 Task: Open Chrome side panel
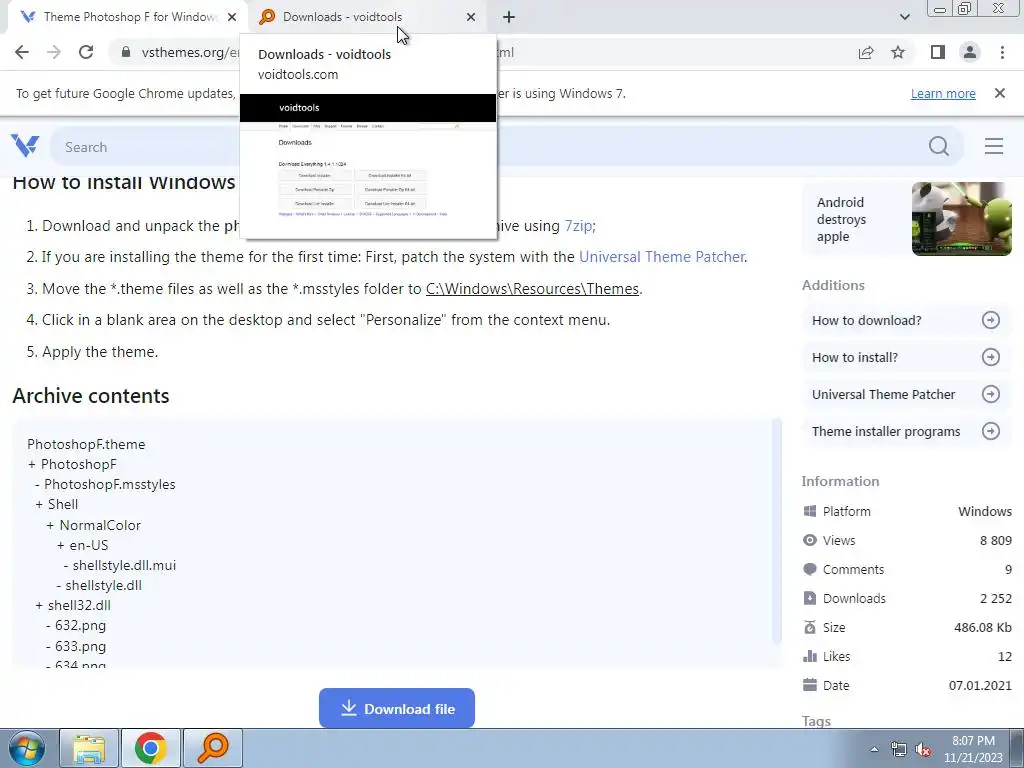tap(938, 52)
